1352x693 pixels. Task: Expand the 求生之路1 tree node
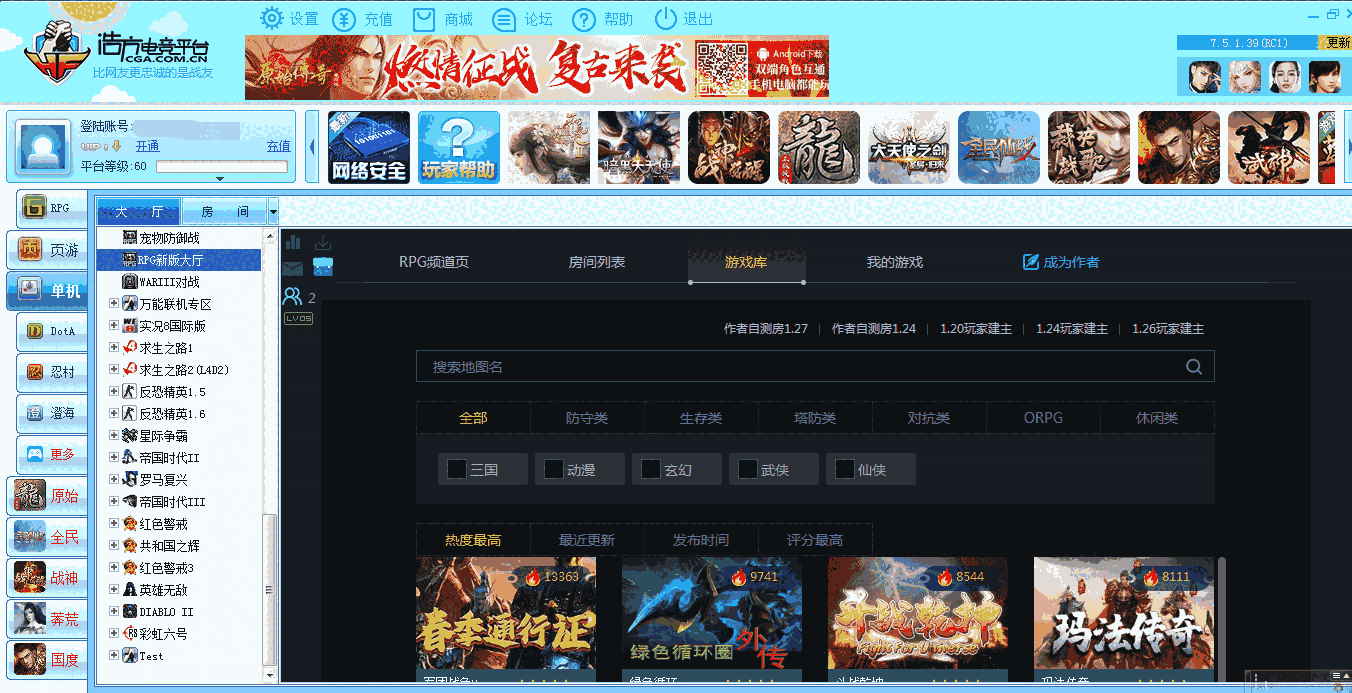click(114, 348)
